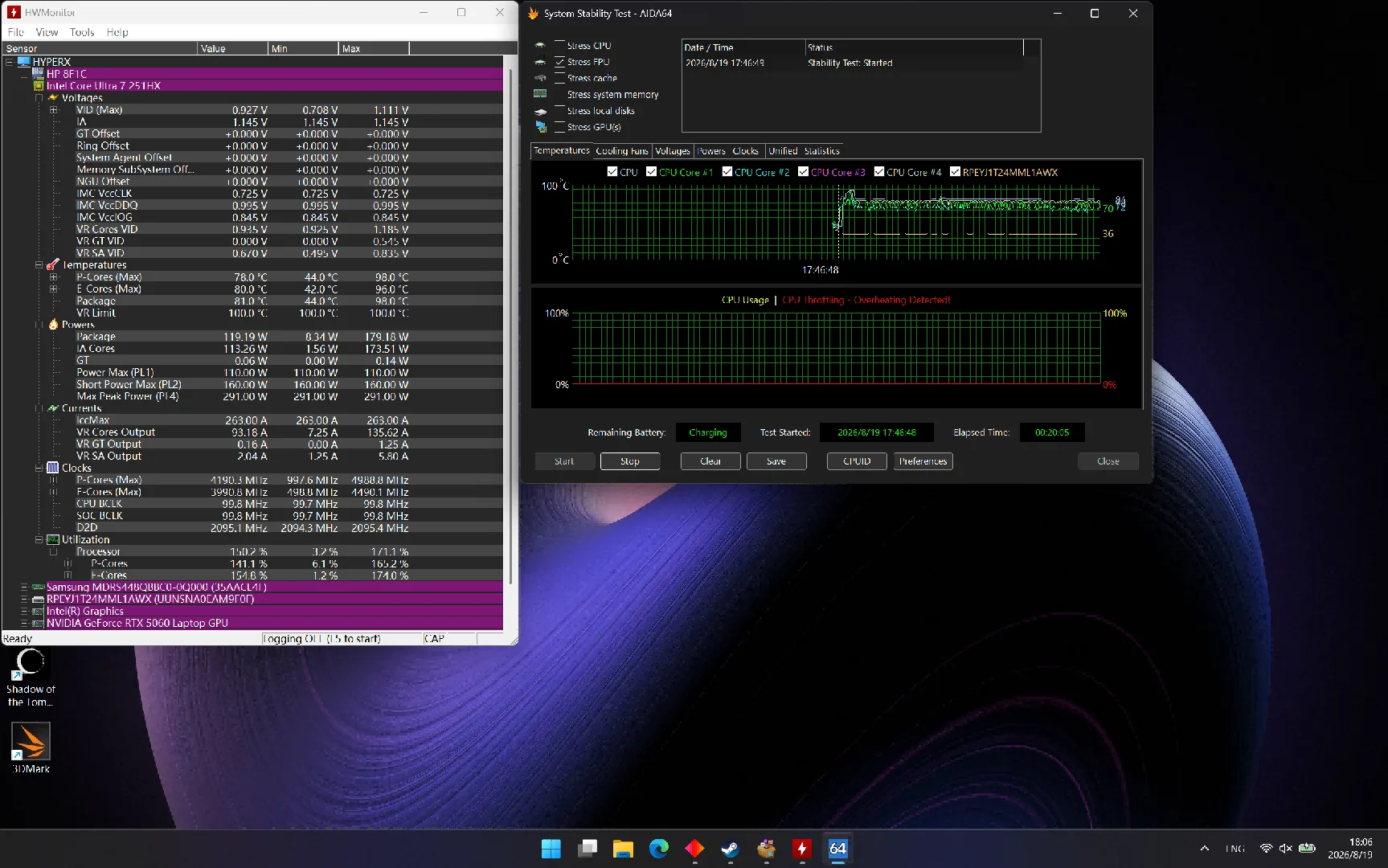Click the Close button in AIDA64
The image size is (1388, 868).
pyautogui.click(x=1108, y=461)
